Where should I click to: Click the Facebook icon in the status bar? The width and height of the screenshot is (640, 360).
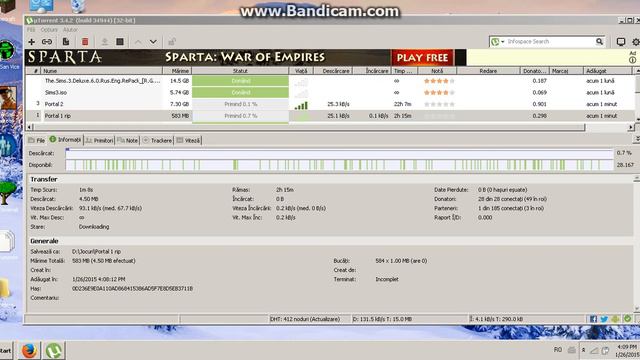coord(593,319)
